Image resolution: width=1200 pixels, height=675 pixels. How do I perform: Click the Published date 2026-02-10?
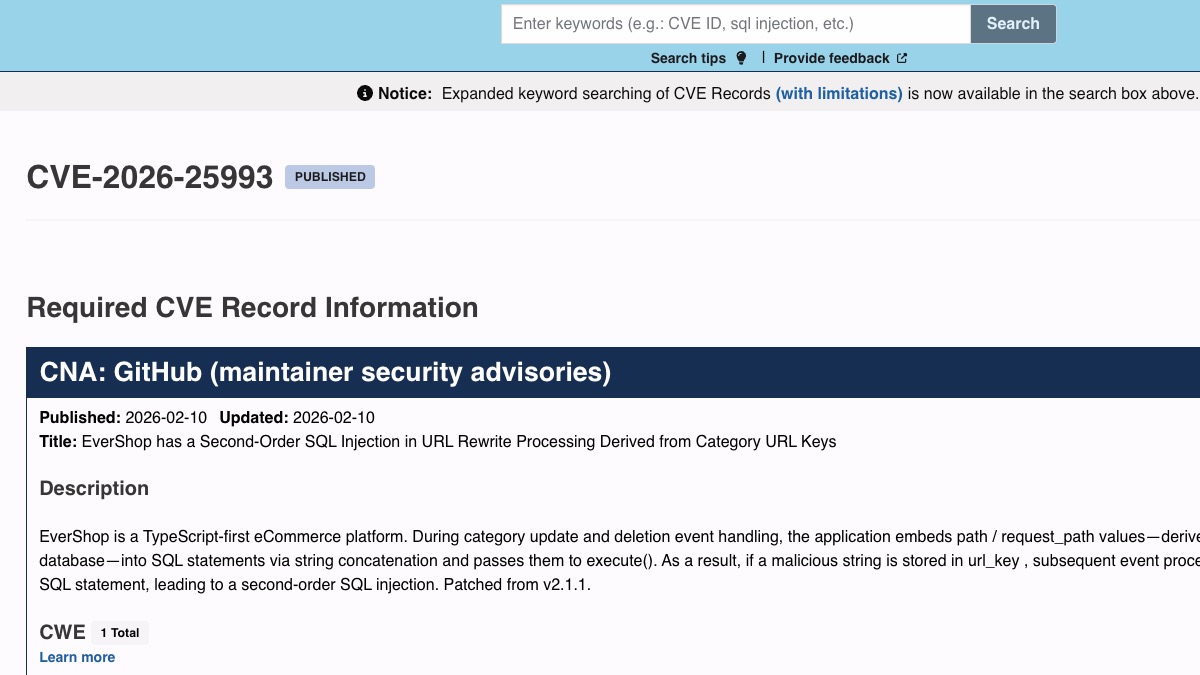166,417
